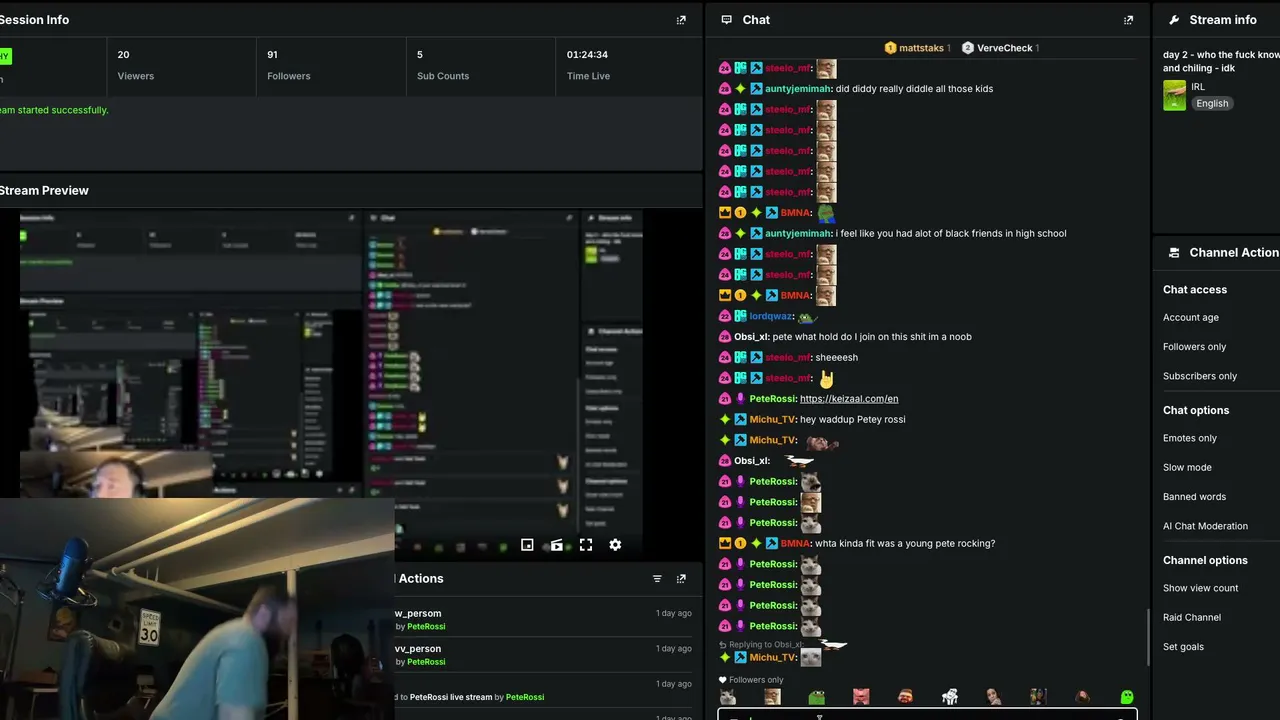Click the IRL category thumbnail
The width and height of the screenshot is (1280, 720).
coord(1174,95)
